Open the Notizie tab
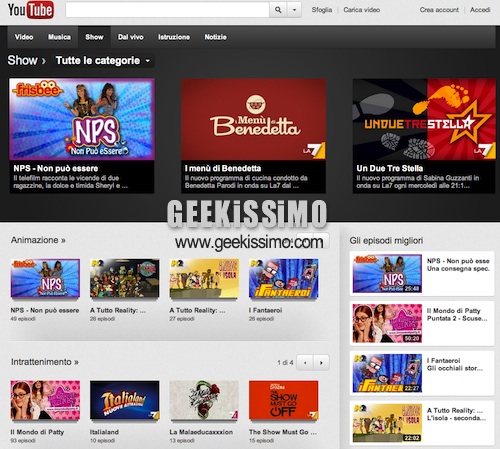The height and width of the screenshot is (449, 500). pos(216,37)
